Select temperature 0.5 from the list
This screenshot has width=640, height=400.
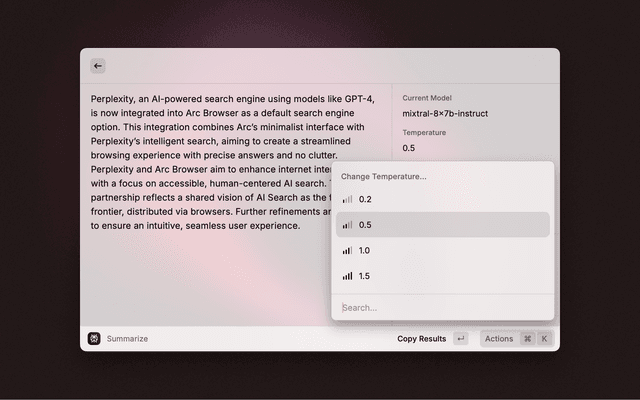click(443, 224)
